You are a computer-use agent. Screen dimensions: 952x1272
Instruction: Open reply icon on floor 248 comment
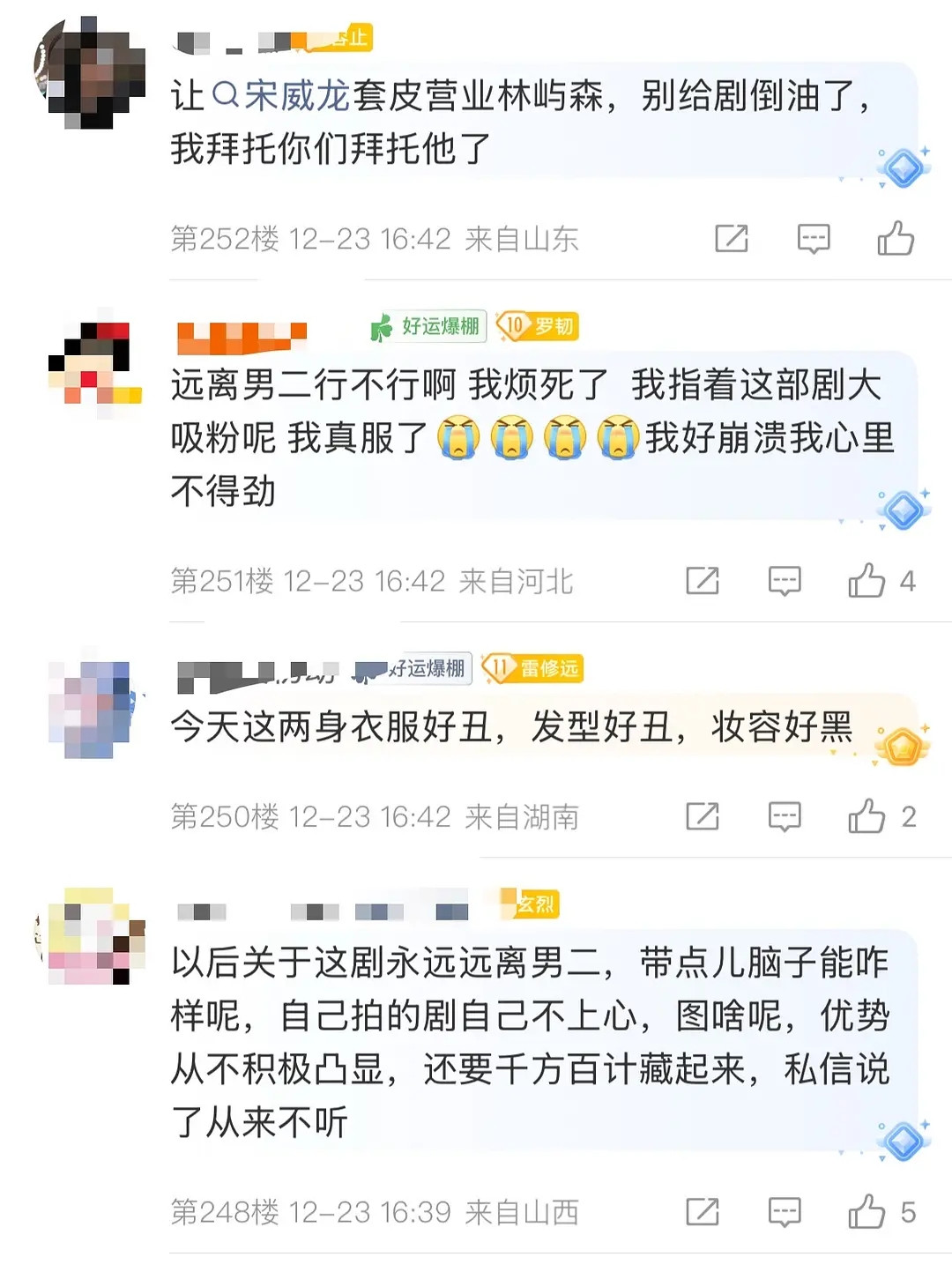coord(785,1212)
